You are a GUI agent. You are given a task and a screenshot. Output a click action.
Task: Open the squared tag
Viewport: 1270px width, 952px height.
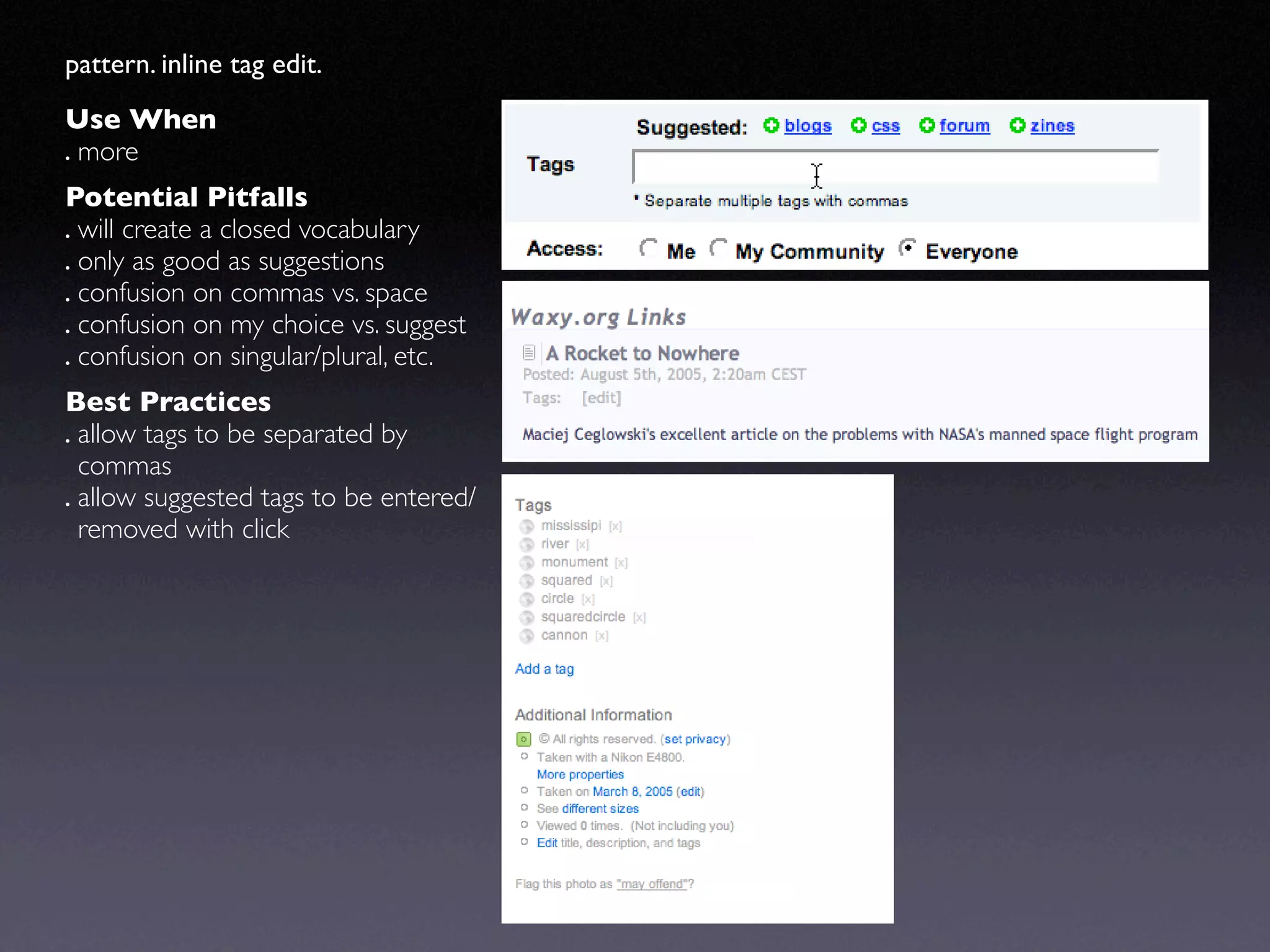(x=567, y=580)
